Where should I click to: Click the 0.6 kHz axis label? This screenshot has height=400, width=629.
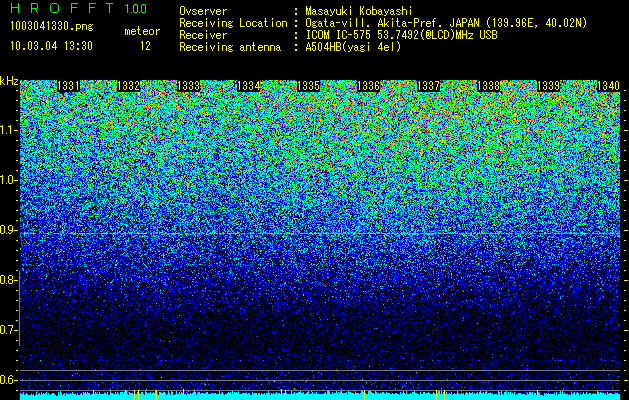point(8,380)
